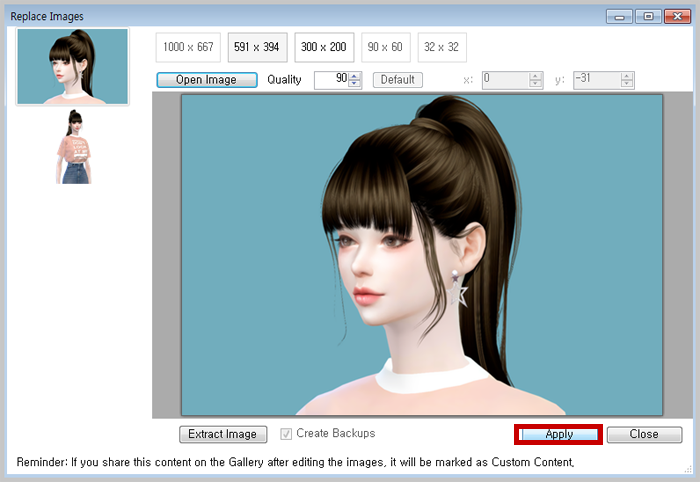Select the full-body sim thumbnail
700x482 pixels.
point(74,147)
